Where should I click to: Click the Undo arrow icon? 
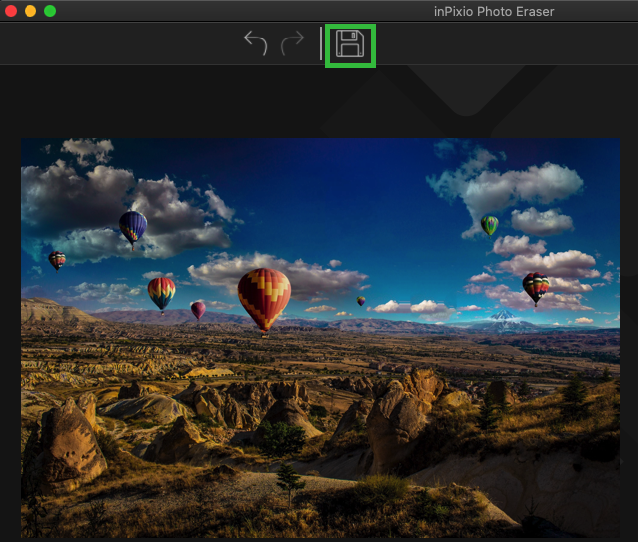point(256,43)
